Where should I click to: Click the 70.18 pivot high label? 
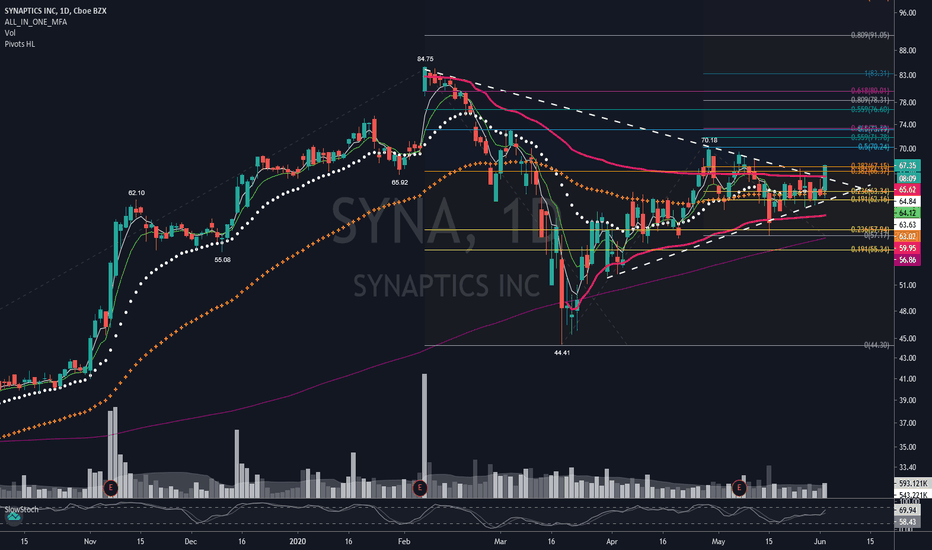[x=709, y=140]
